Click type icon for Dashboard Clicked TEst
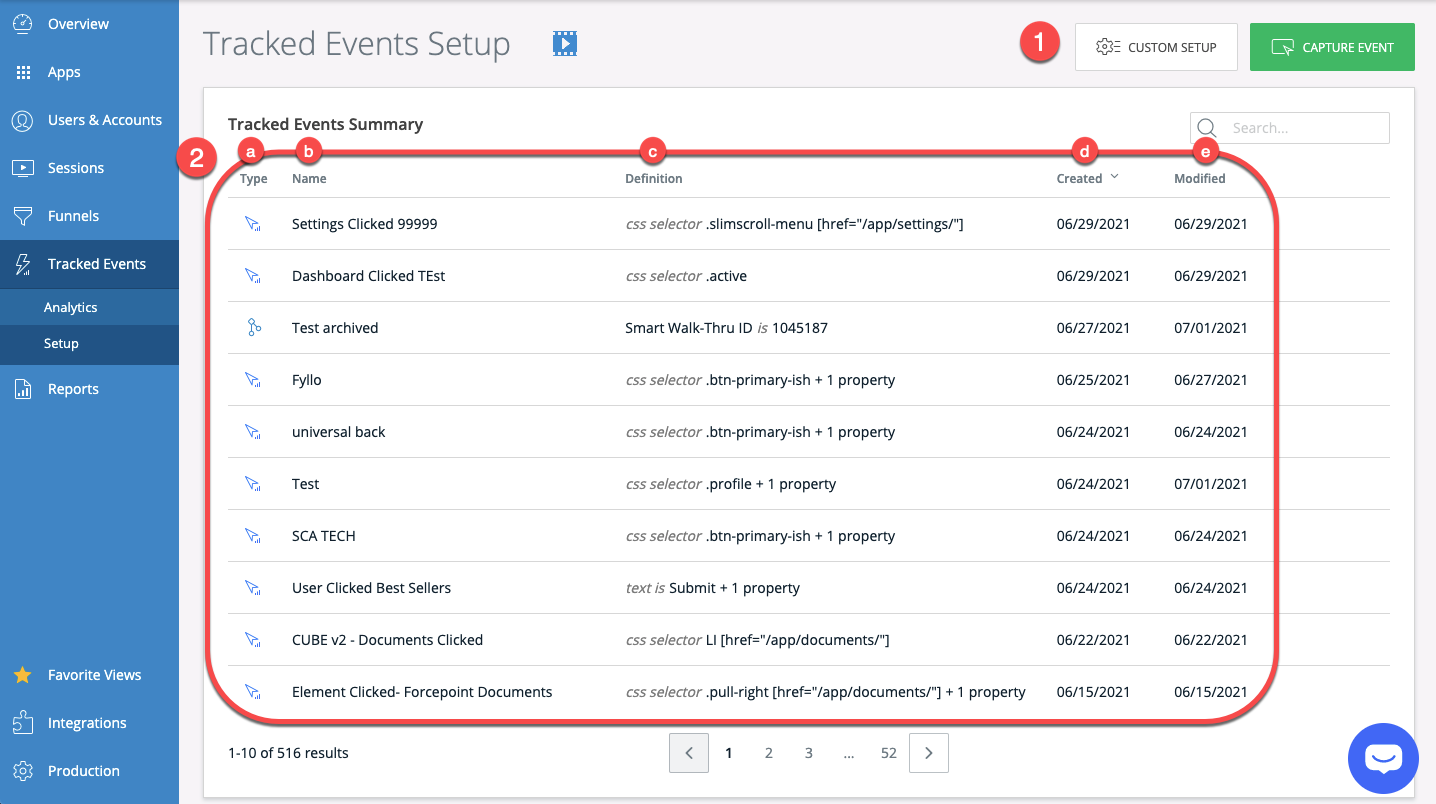This screenshot has height=804, width=1436. point(253,276)
